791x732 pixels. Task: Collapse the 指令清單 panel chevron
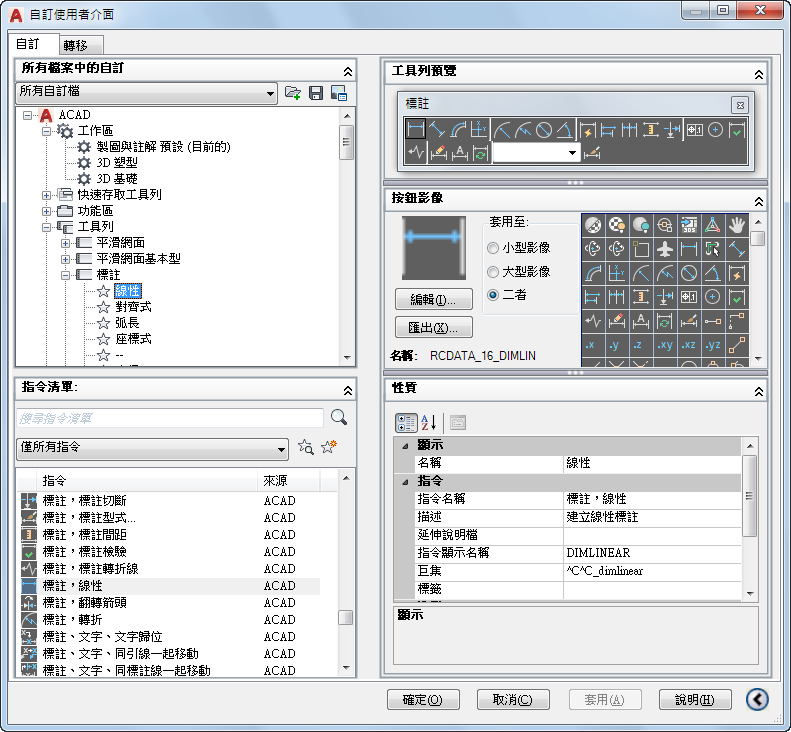coord(348,390)
